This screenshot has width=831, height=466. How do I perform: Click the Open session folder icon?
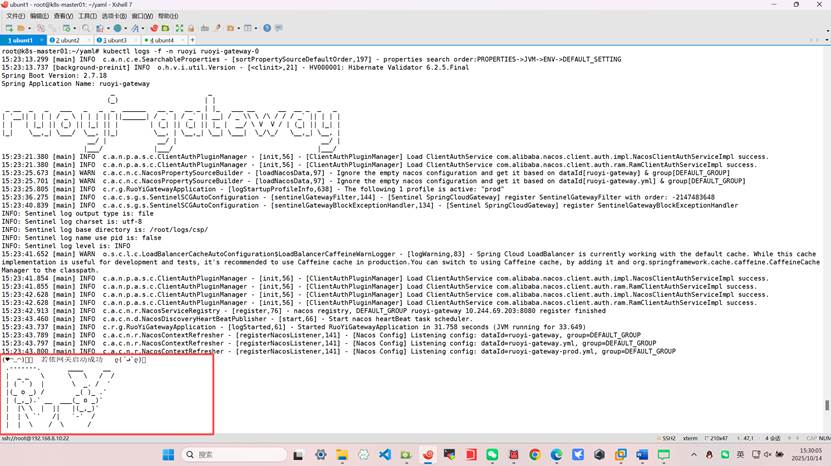[21, 28]
